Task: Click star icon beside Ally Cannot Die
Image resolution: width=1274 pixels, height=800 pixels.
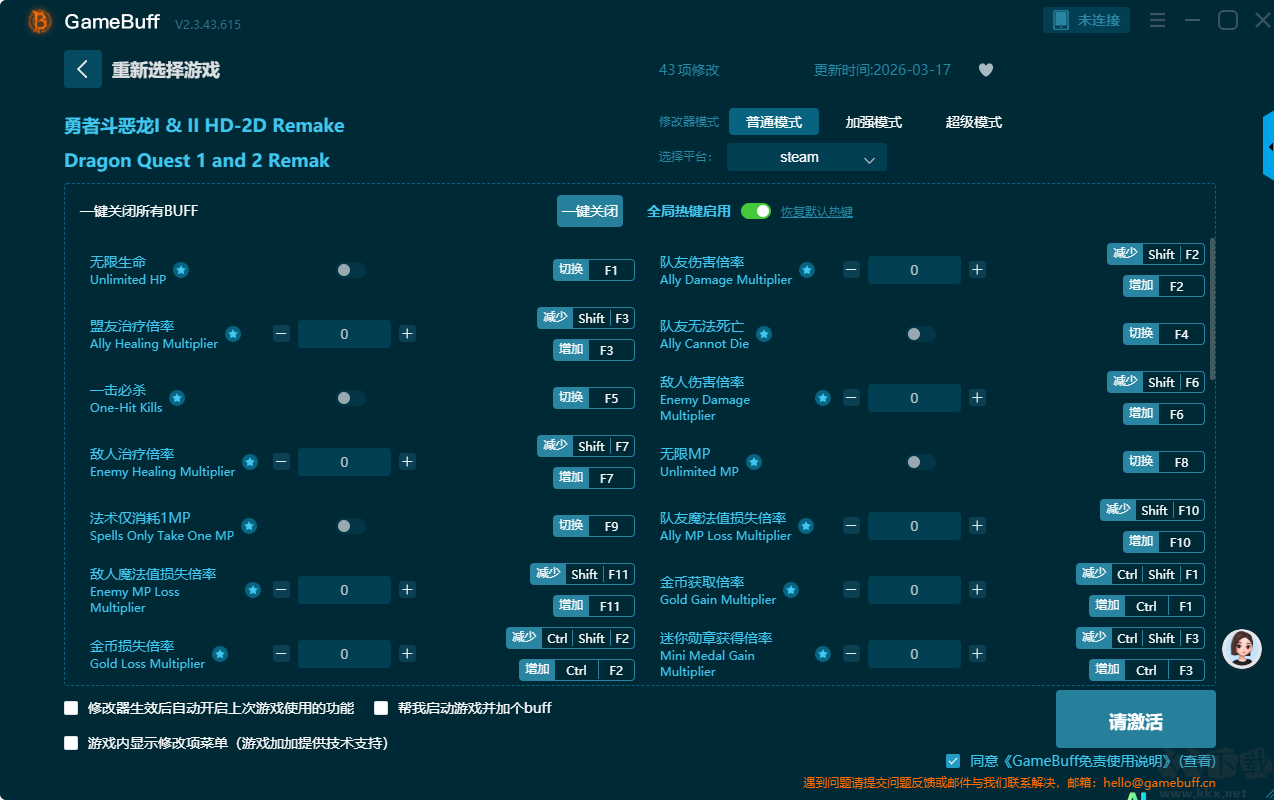Action: pyautogui.click(x=764, y=334)
